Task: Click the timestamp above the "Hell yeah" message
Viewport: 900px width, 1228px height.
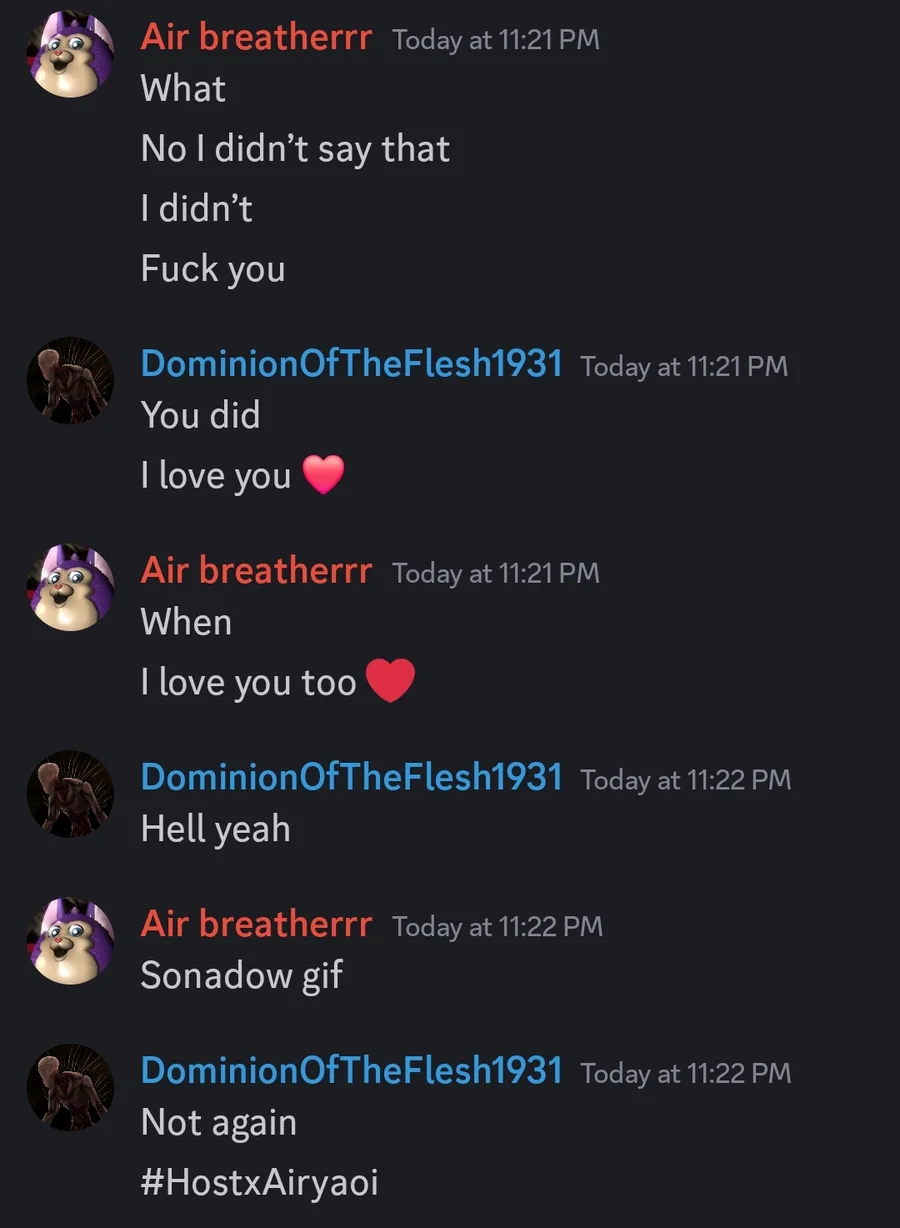Action: click(685, 779)
